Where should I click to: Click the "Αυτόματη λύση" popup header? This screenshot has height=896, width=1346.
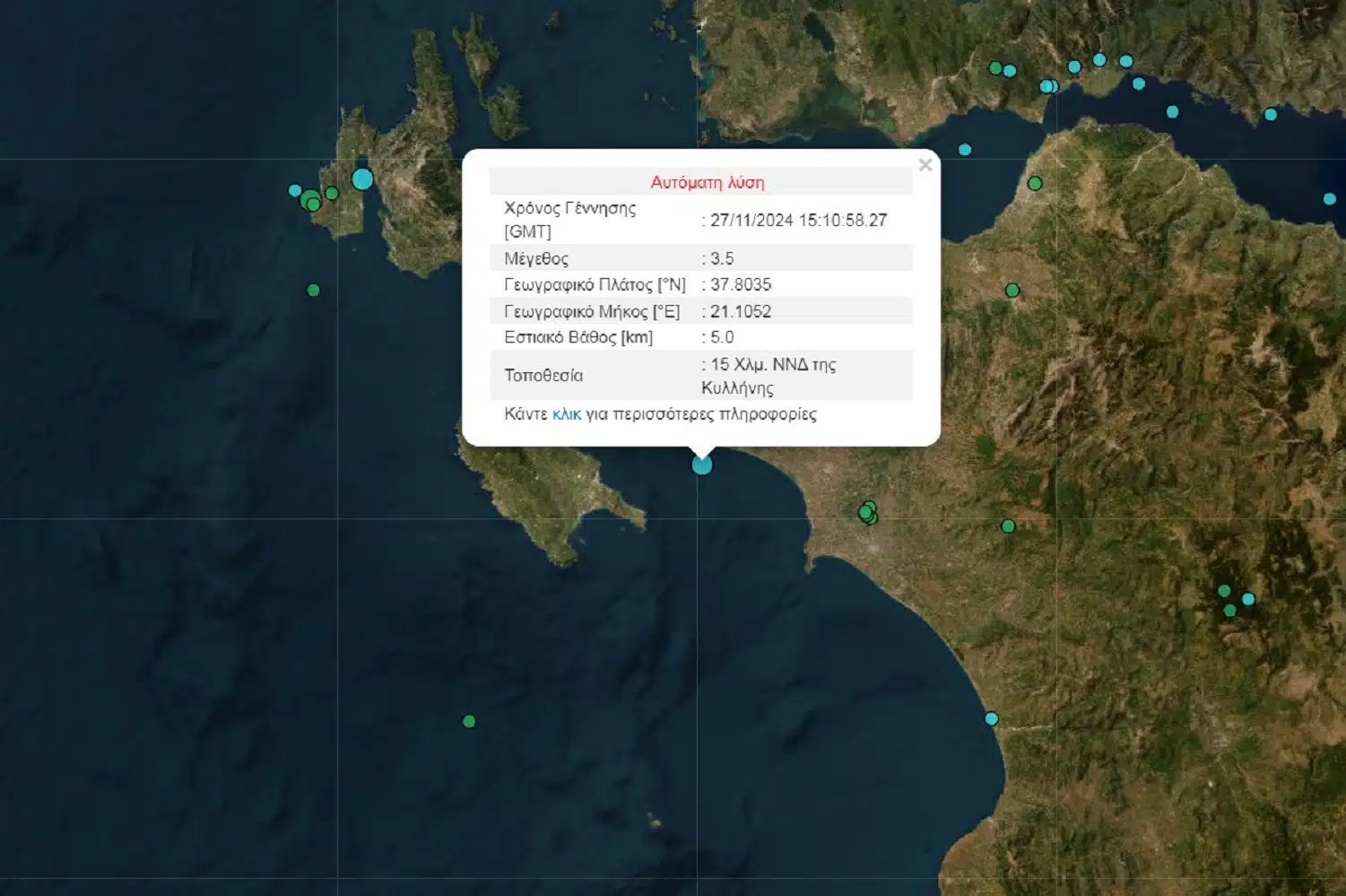[x=707, y=183]
